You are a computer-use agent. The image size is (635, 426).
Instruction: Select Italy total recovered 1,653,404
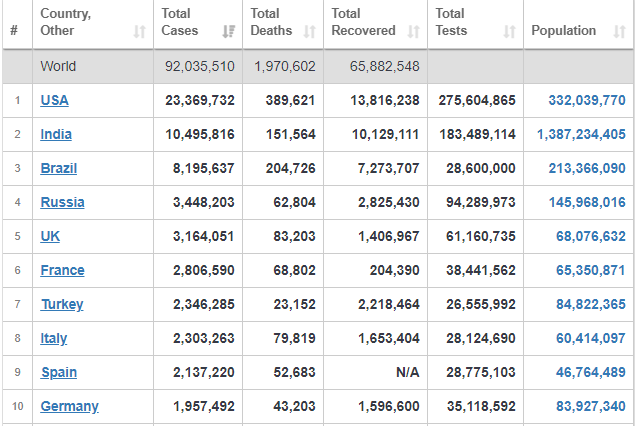coord(388,338)
